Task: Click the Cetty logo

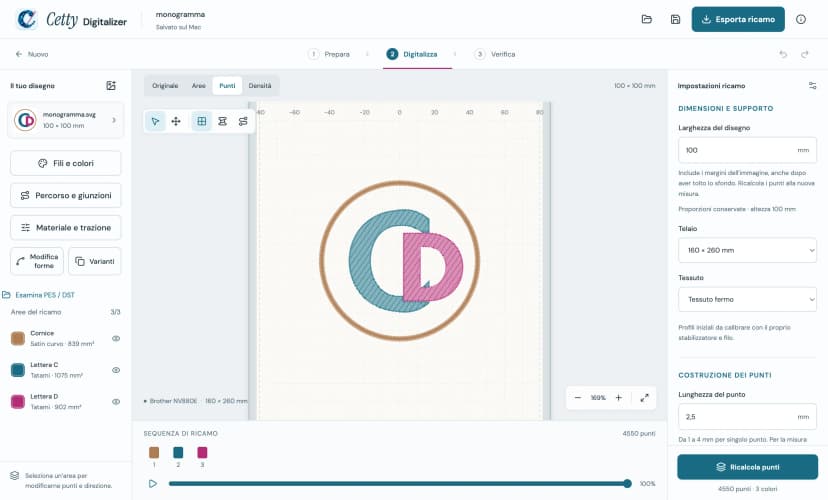Action: point(26,20)
